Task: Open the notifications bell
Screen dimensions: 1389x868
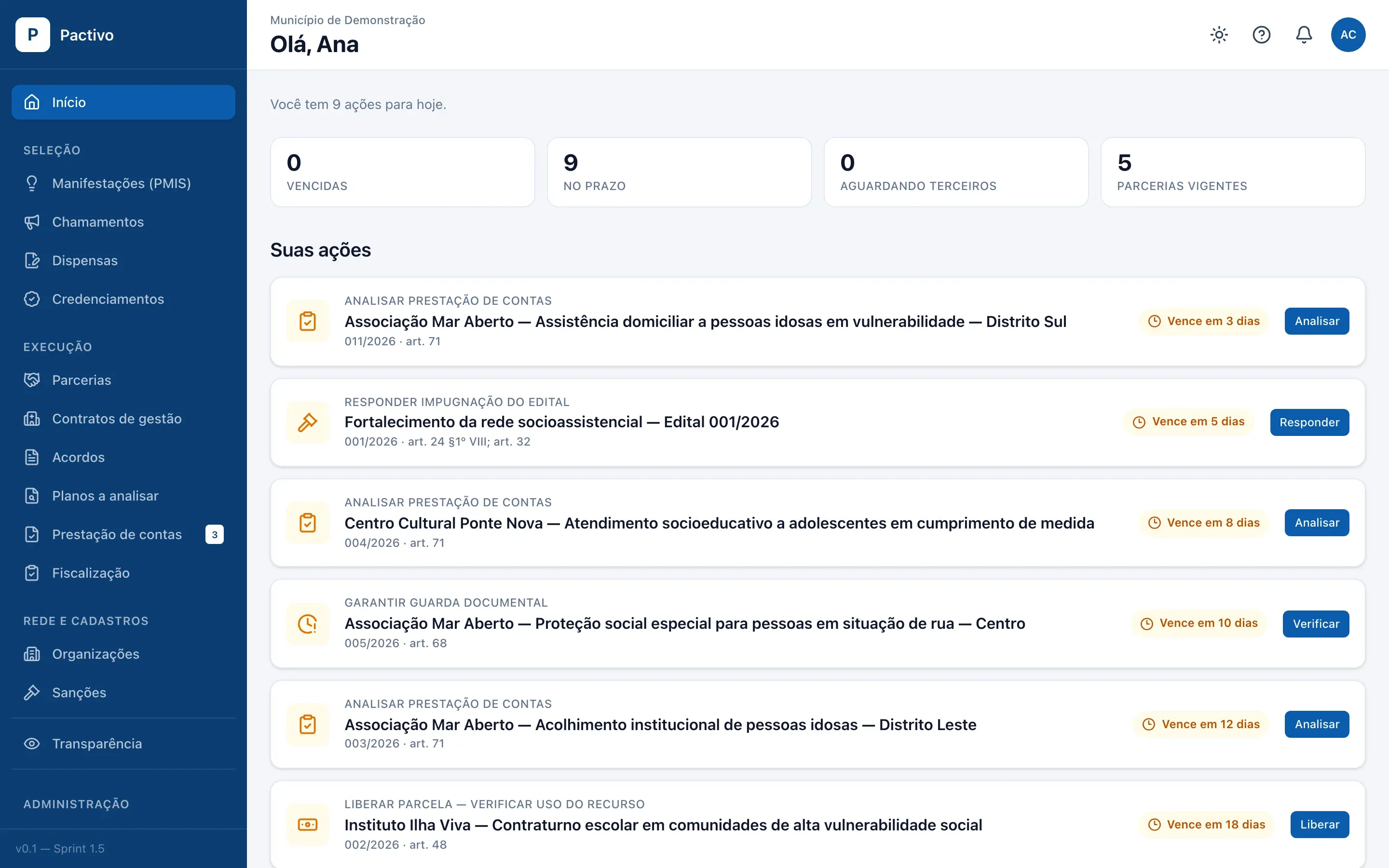Action: tap(1304, 35)
